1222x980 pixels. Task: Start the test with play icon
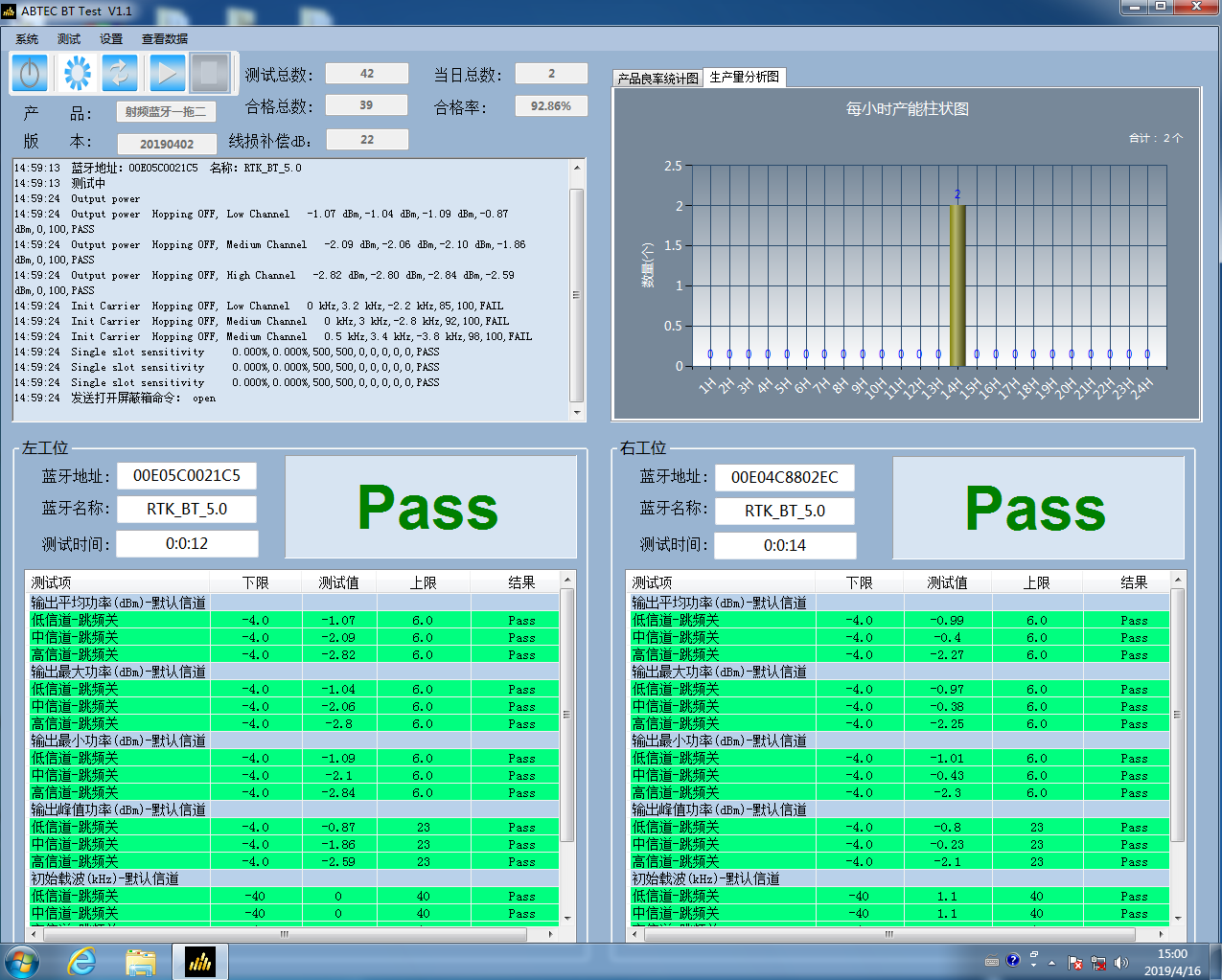[166, 73]
